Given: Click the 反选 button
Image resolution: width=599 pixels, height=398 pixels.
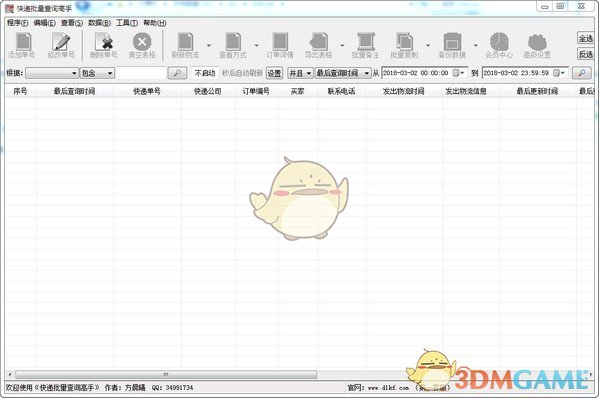Looking at the screenshot, I should pos(585,54).
